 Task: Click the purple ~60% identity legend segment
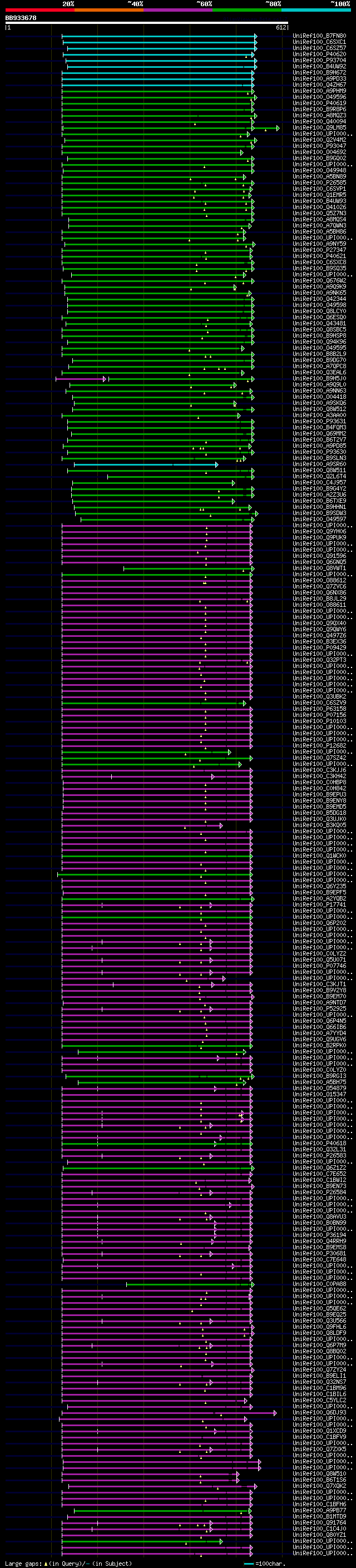(179, 10)
